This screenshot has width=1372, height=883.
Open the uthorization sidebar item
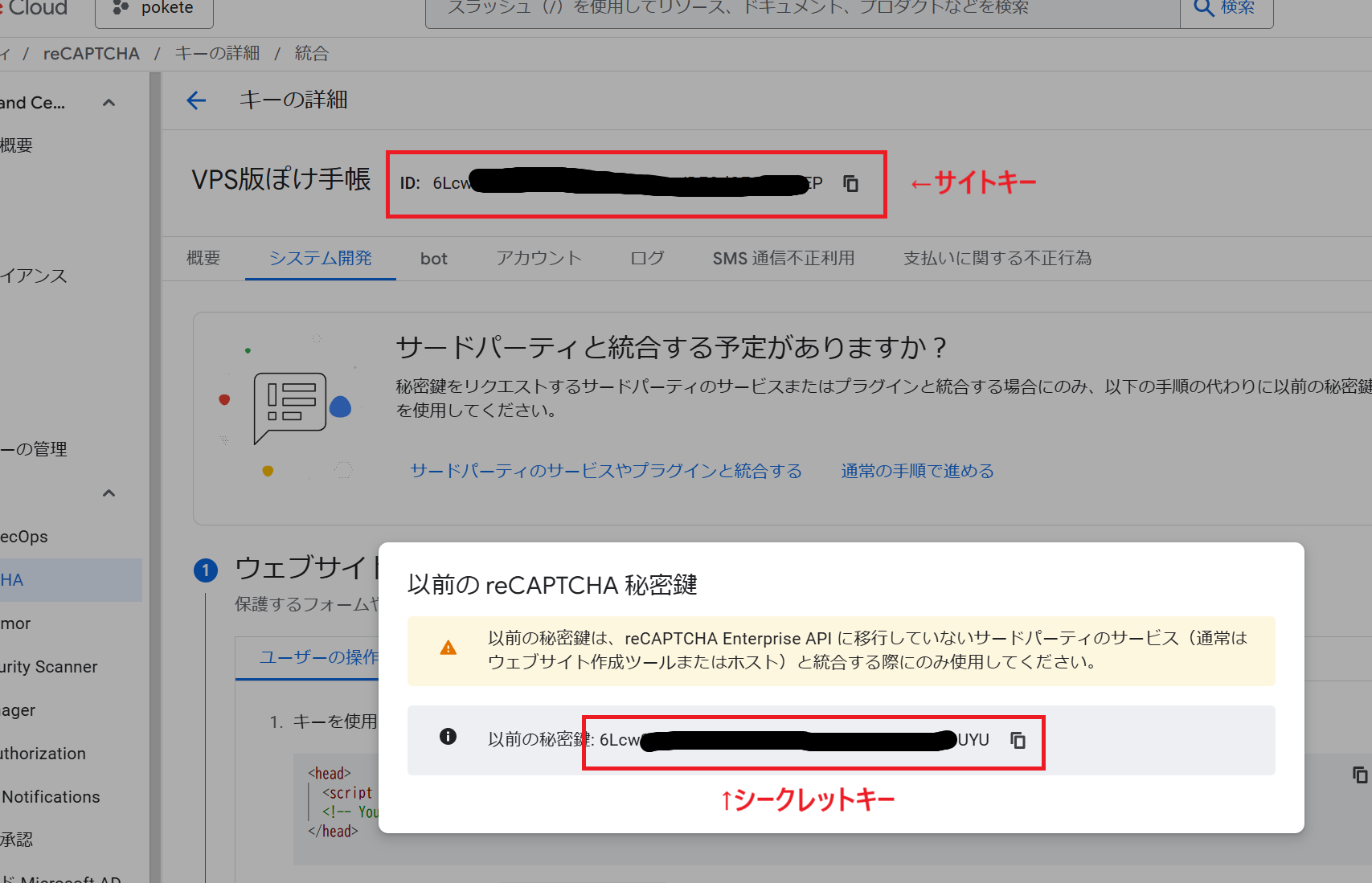coord(43,754)
